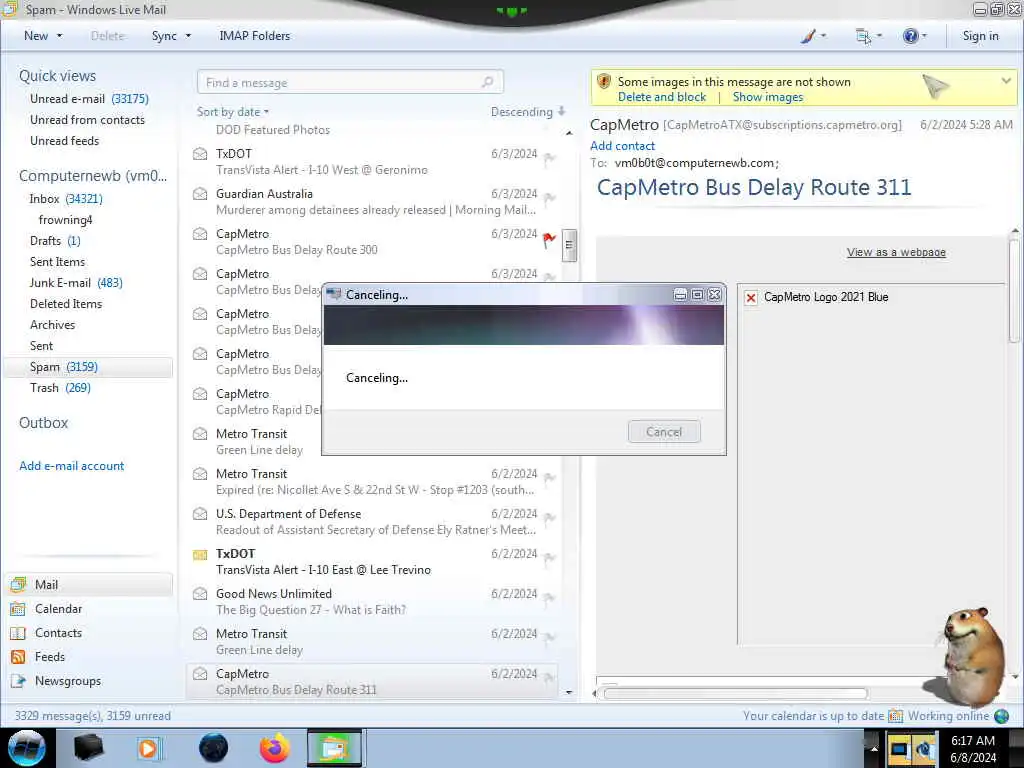Select the envelope icon beside U.S. Department of Defense
Image resolution: width=1024 pixels, height=768 pixels.
click(200, 514)
